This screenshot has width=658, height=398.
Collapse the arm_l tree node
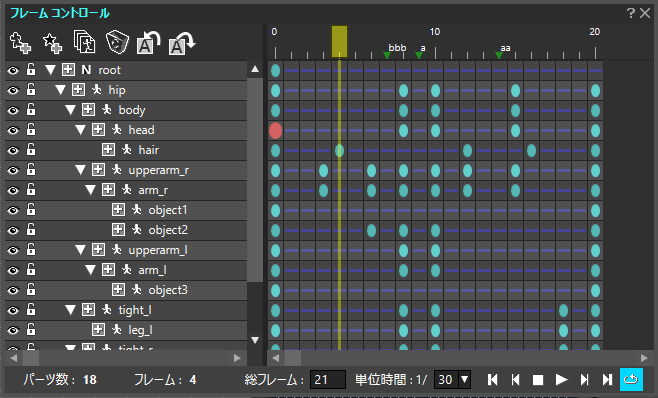[x=91, y=270]
